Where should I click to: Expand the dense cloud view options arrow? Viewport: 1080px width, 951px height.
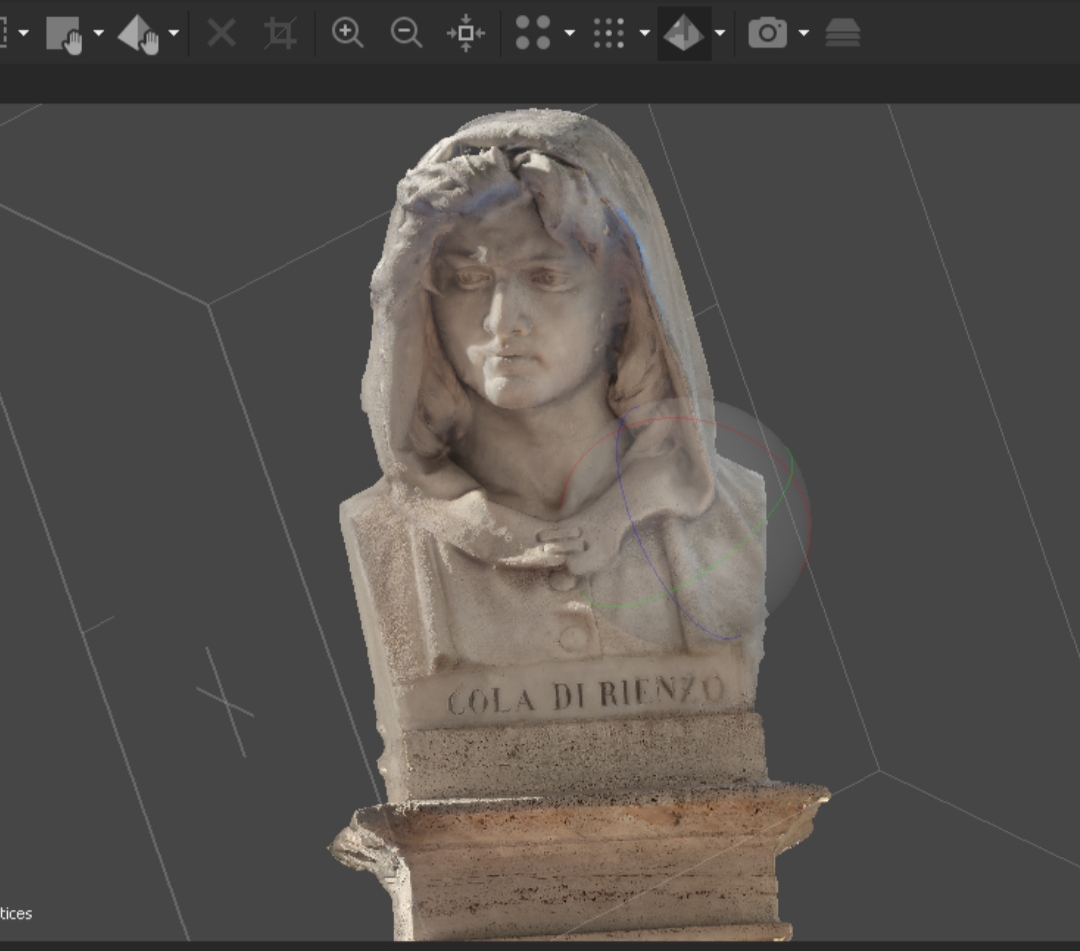(x=645, y=33)
